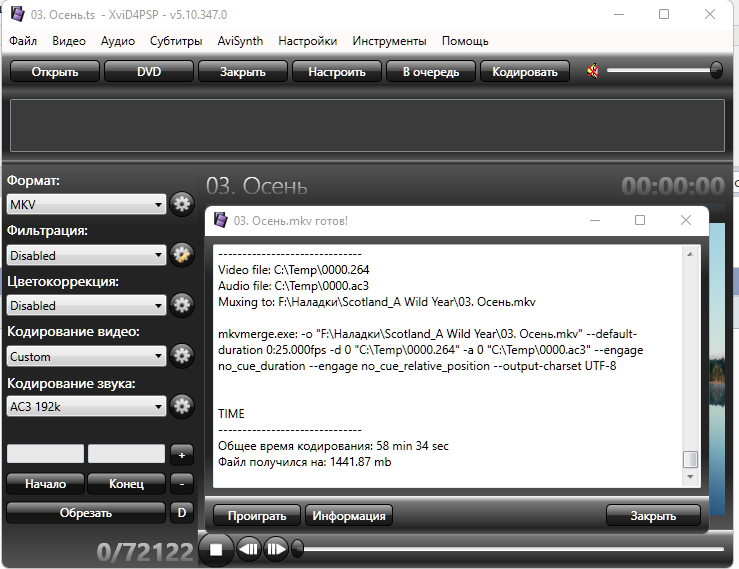The height and width of the screenshot is (569, 739).
Task: Click the 0/72122 frame counter
Action: (145, 552)
